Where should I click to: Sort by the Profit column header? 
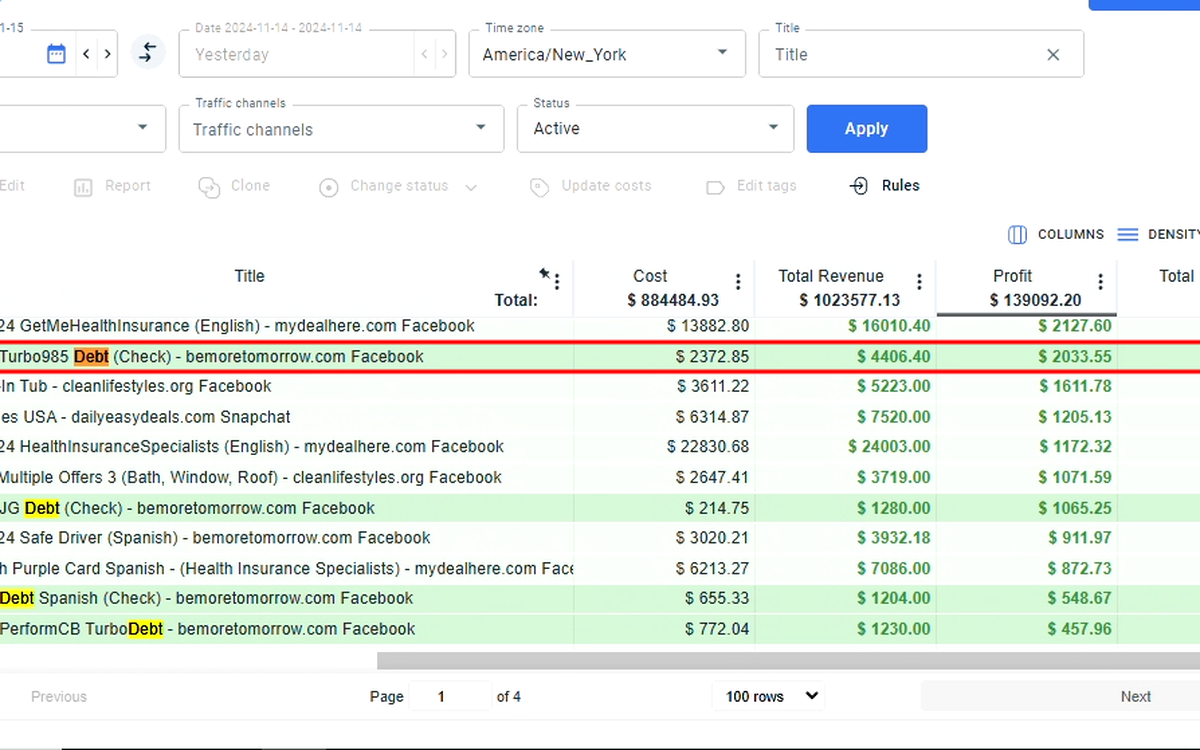point(1012,276)
